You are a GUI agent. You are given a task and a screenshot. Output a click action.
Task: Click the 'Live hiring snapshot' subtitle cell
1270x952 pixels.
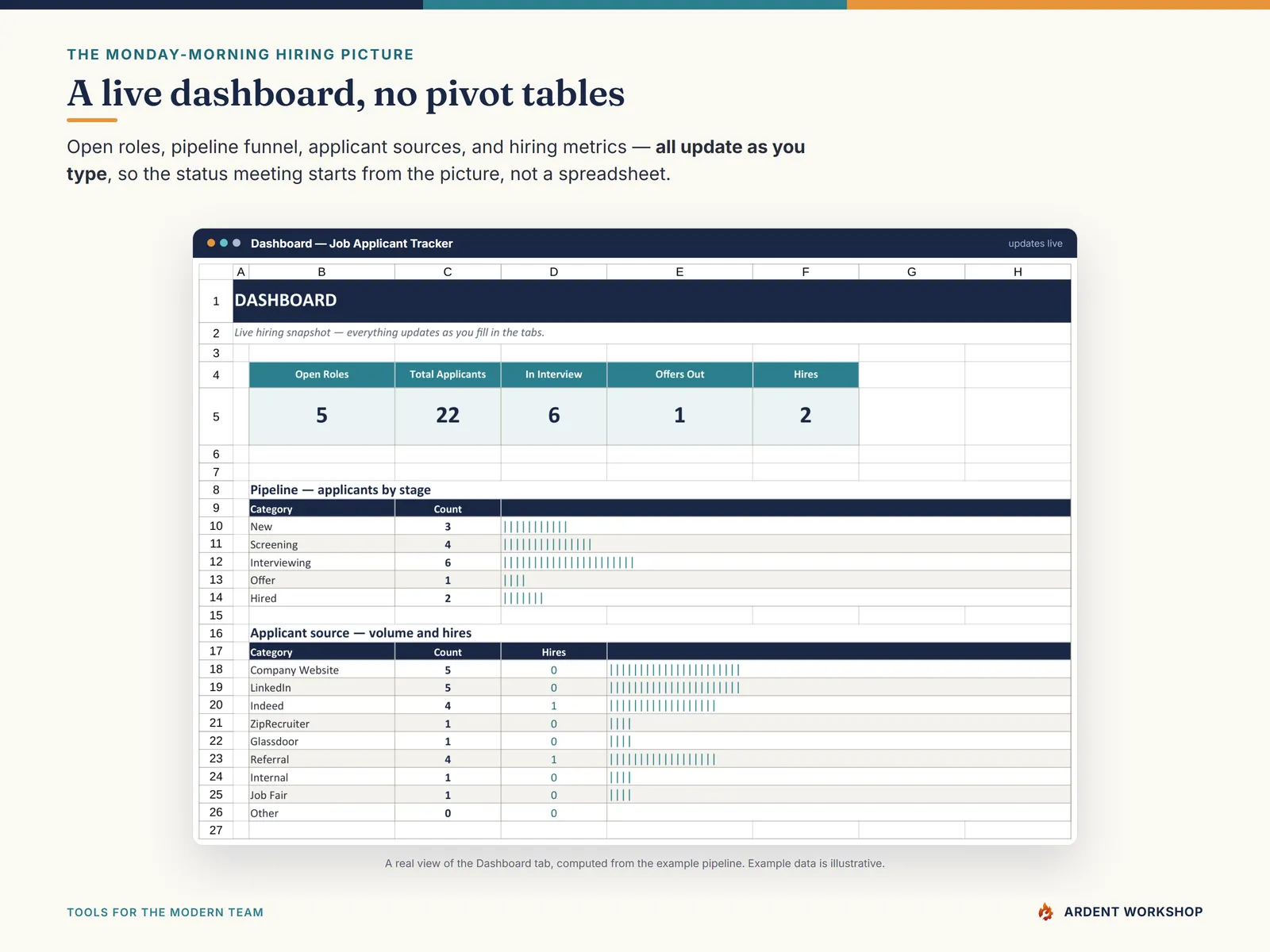[x=652, y=332]
